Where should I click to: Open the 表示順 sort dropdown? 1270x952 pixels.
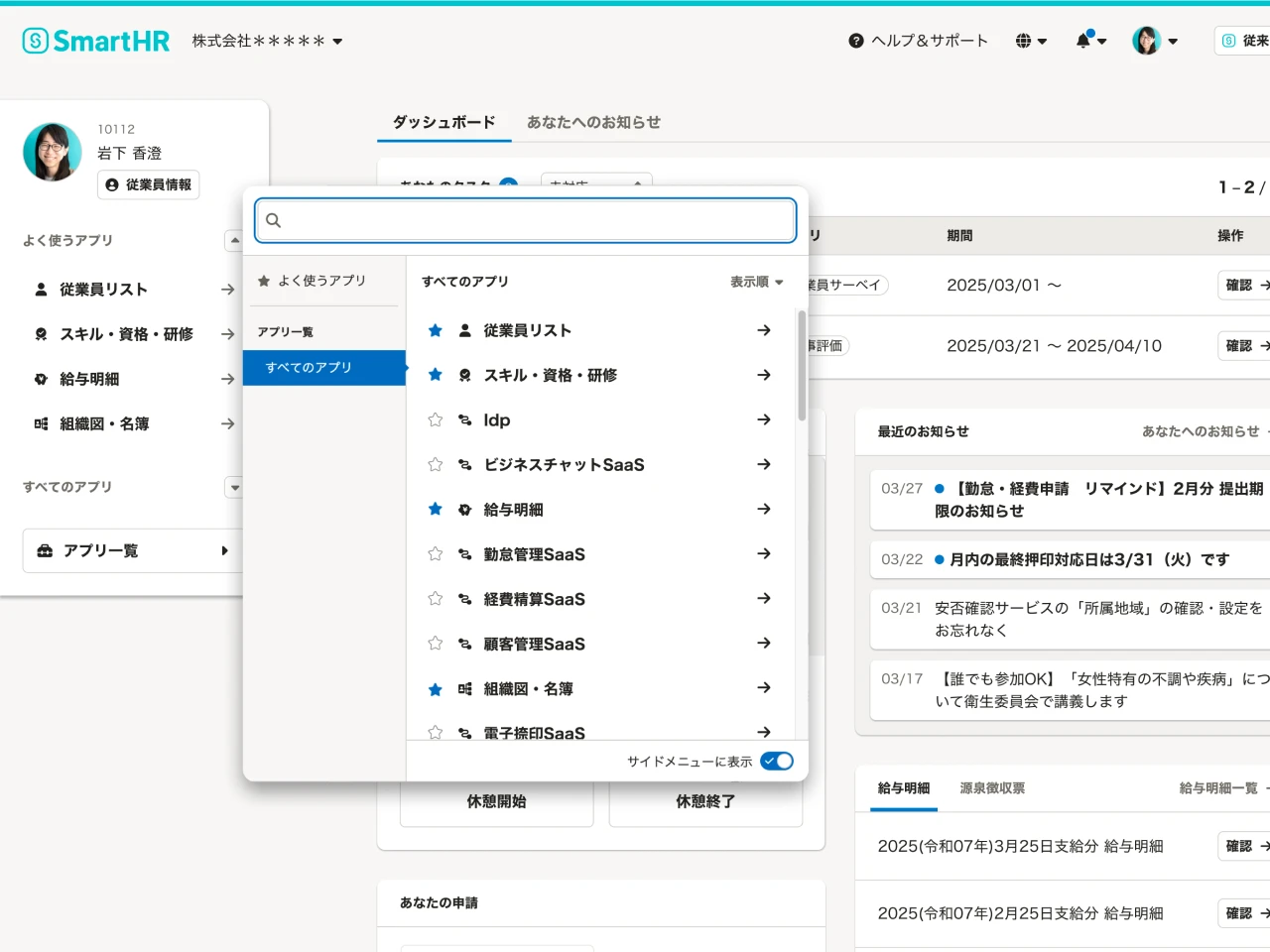(x=758, y=282)
